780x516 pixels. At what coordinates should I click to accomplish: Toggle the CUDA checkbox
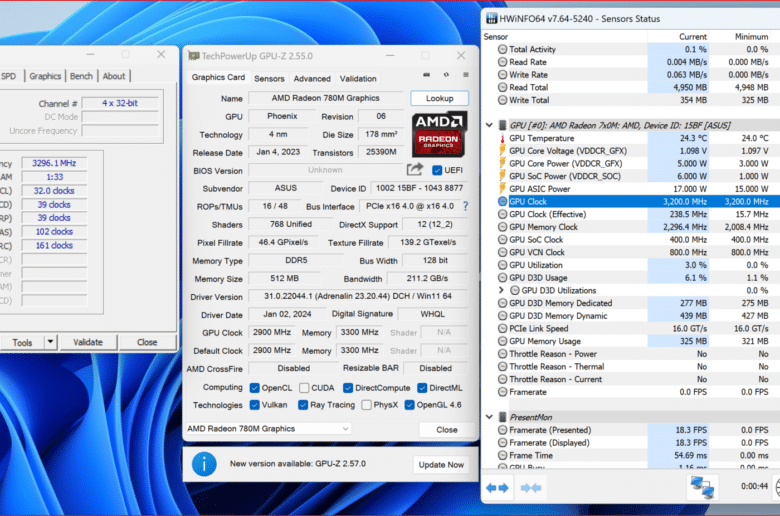click(304, 388)
